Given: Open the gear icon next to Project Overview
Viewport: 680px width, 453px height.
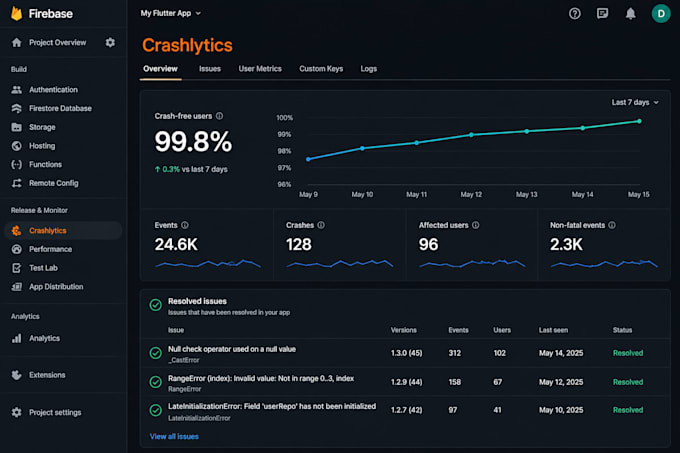Looking at the screenshot, I should 110,42.
